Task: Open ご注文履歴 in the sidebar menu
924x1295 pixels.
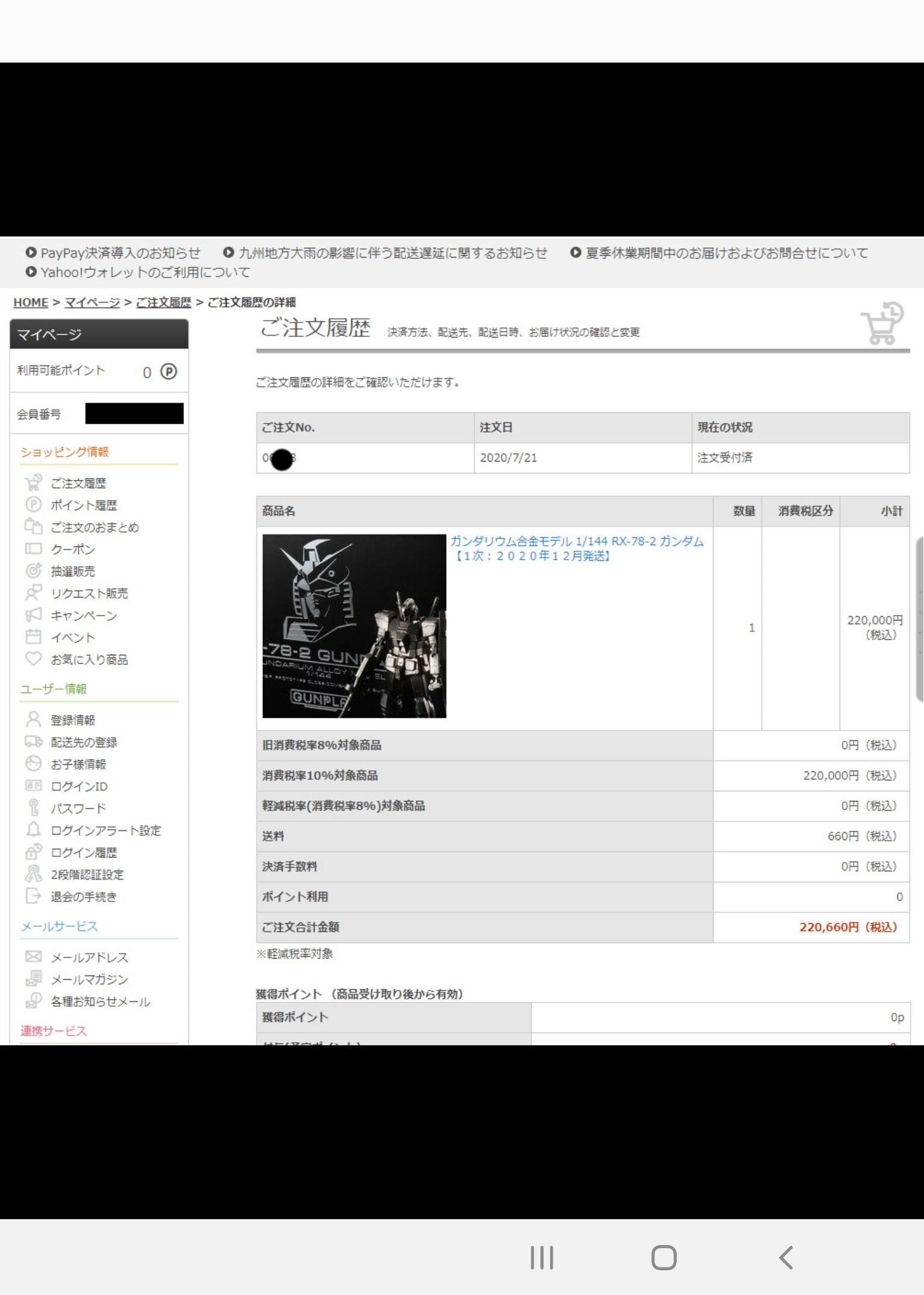Action: 78,483
